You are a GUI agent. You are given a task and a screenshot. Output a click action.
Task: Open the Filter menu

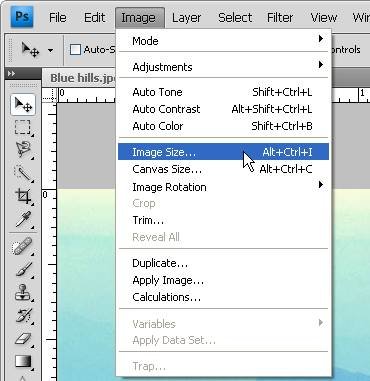[280, 18]
